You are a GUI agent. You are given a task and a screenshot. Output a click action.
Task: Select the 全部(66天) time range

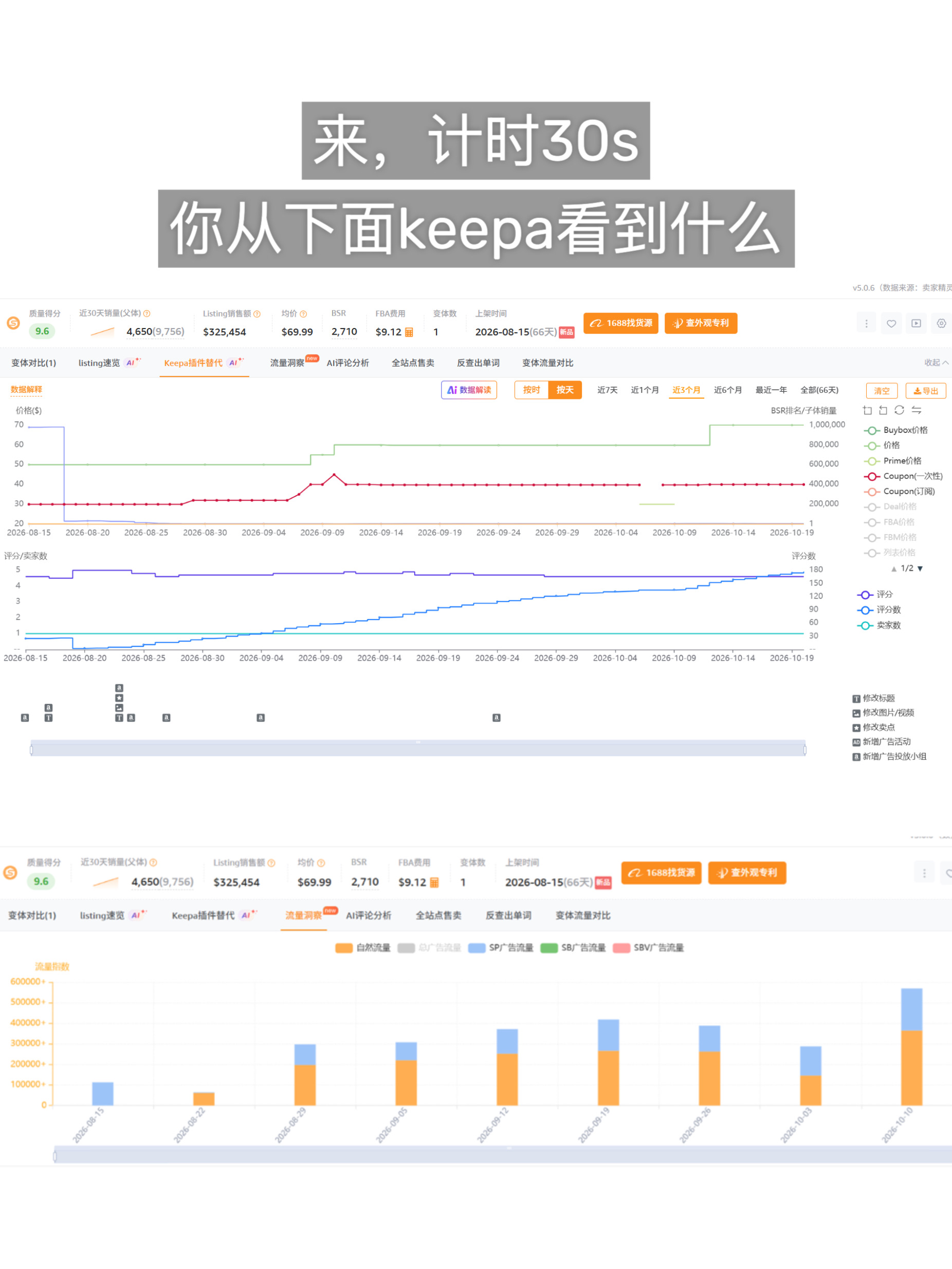point(819,390)
